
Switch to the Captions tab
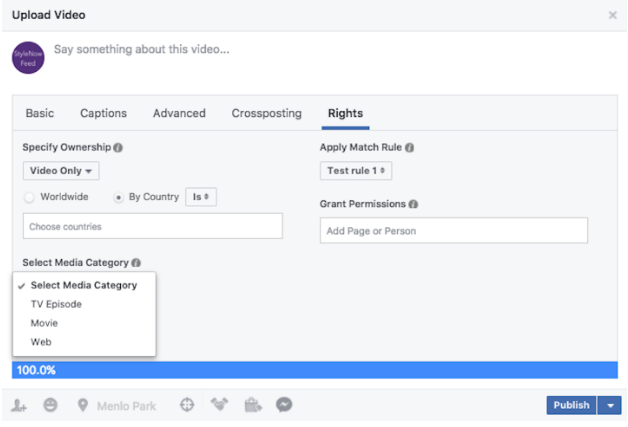pyautogui.click(x=103, y=113)
